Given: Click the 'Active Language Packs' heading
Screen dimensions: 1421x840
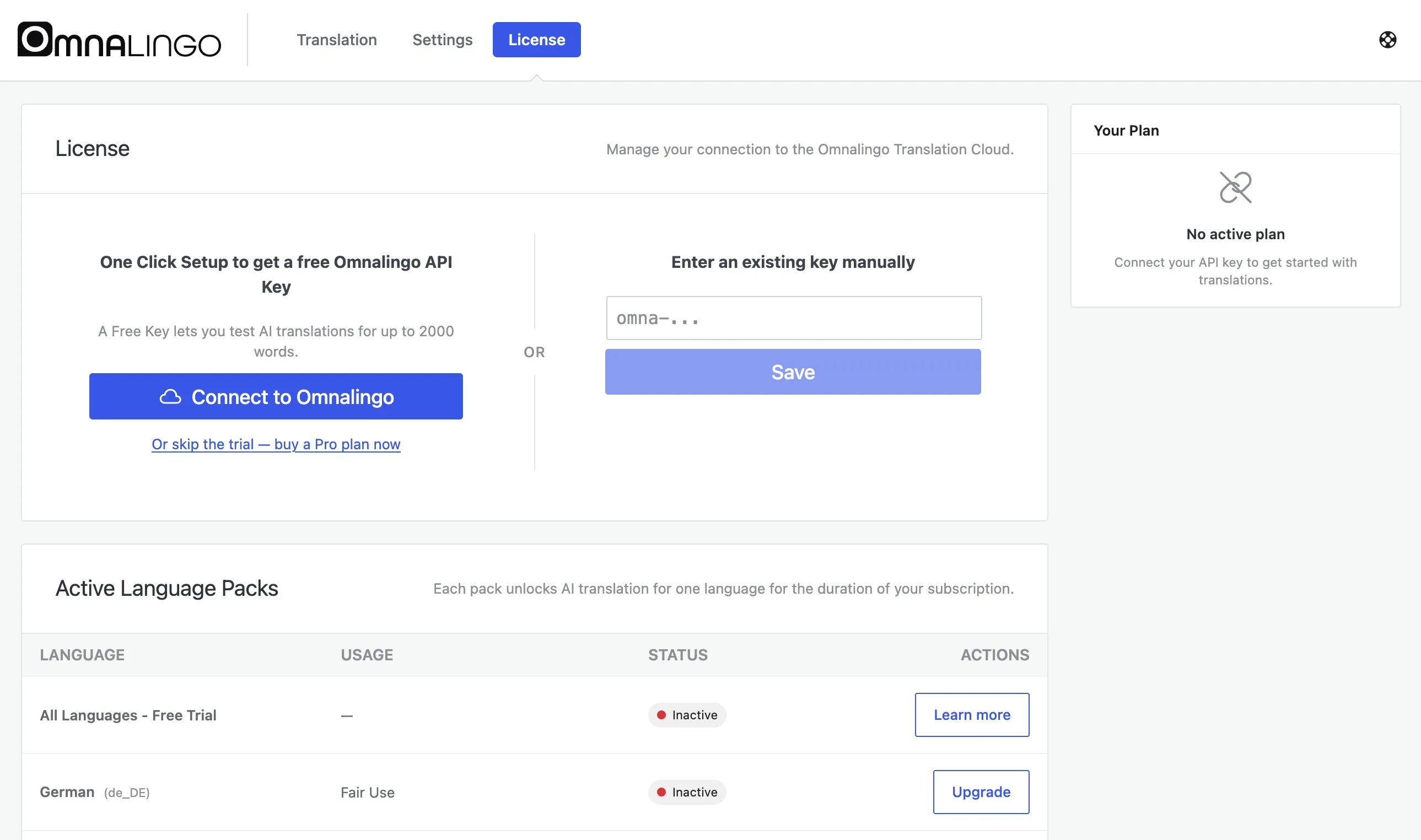Looking at the screenshot, I should tap(166, 588).
